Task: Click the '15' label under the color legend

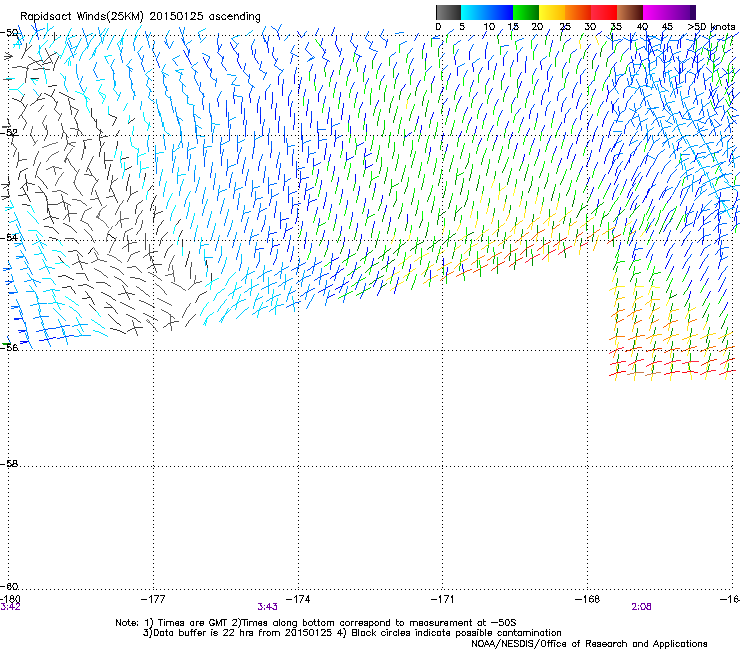Action: pyautogui.click(x=513, y=27)
